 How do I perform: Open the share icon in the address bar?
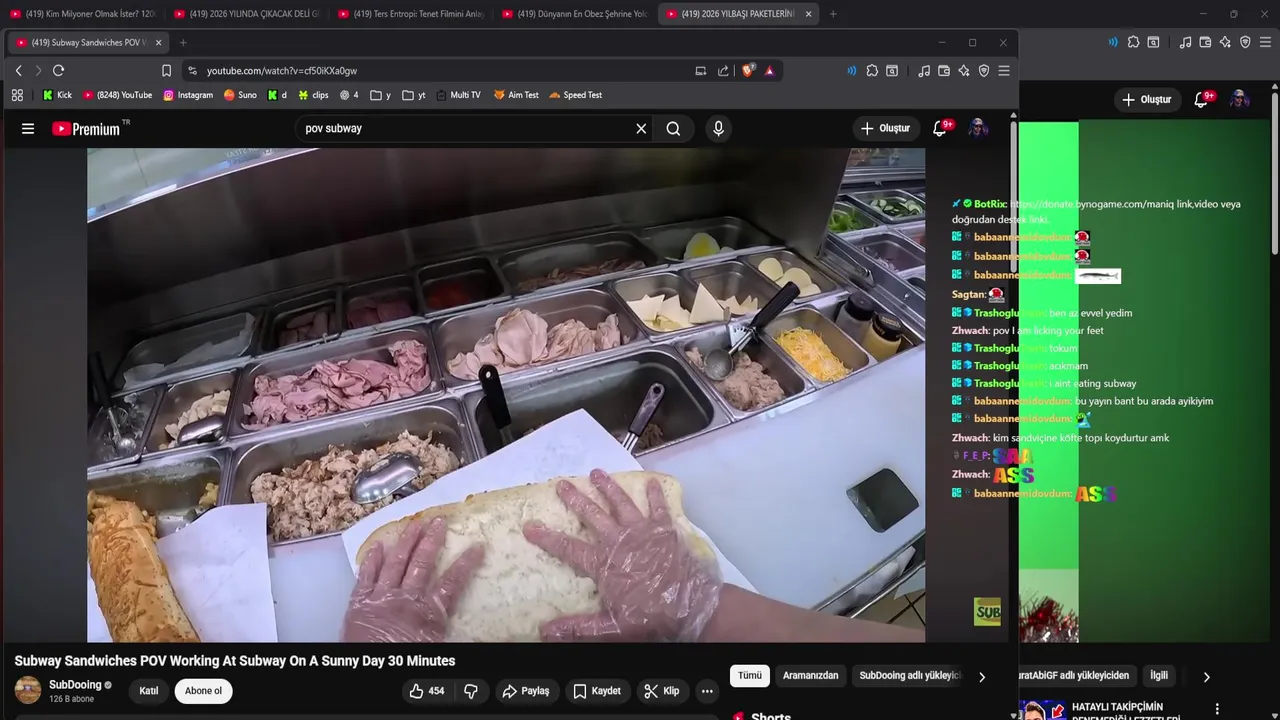coord(723,70)
